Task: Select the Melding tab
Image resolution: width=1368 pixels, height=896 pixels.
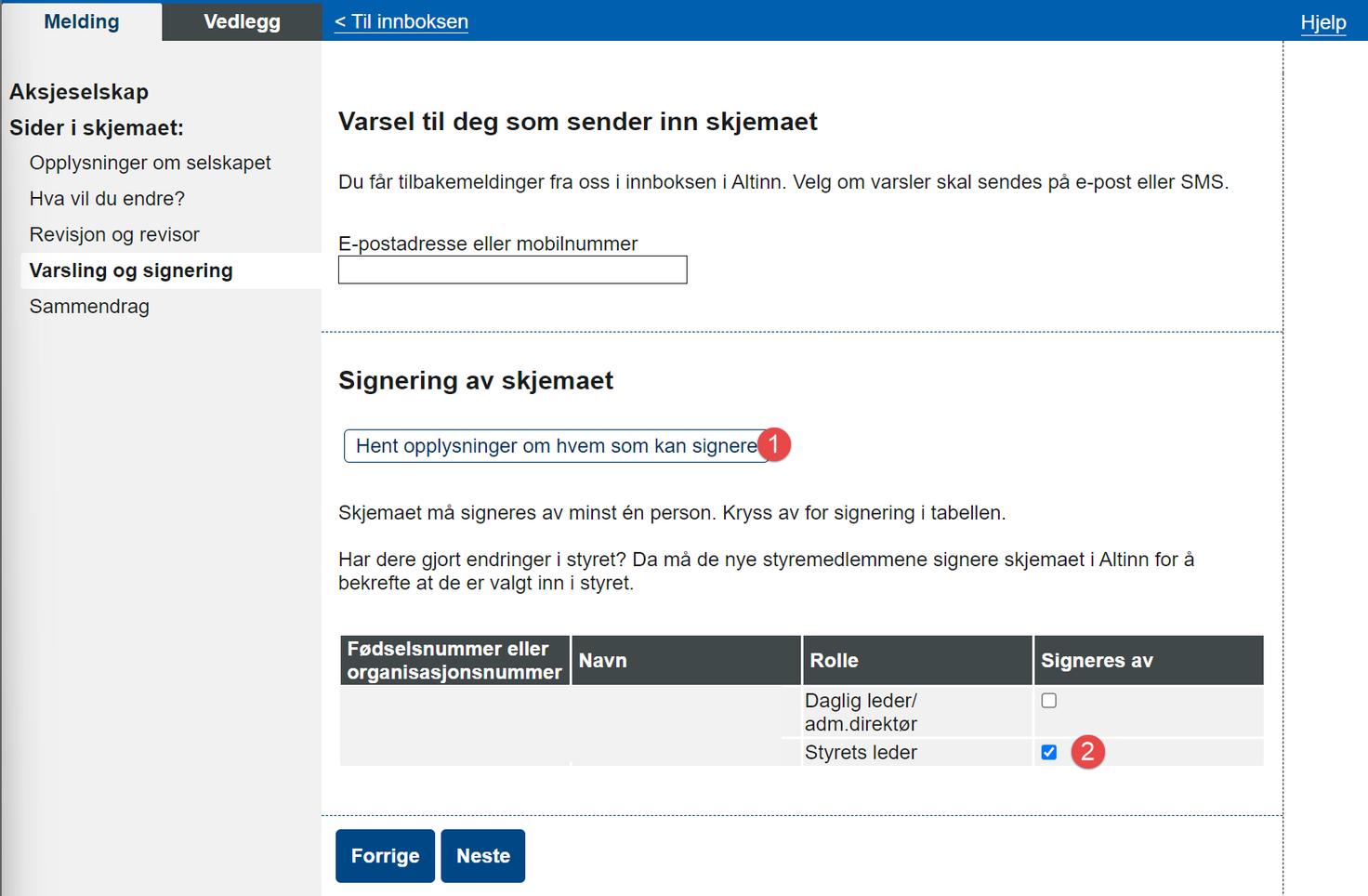Action: [x=82, y=21]
